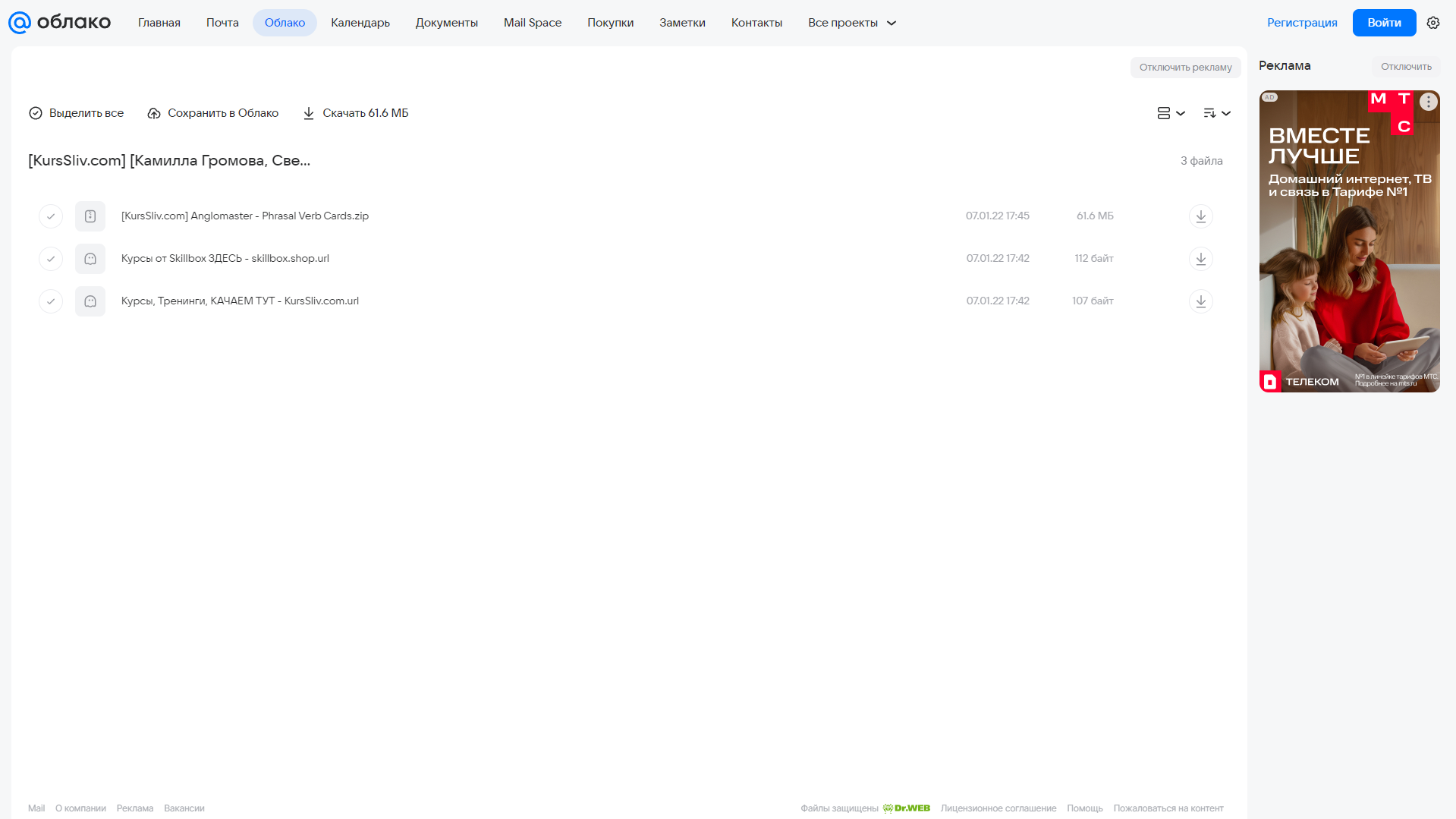Screen dimensions: 1456x819
Task: Open the Календарь tab
Action: (x=360, y=23)
